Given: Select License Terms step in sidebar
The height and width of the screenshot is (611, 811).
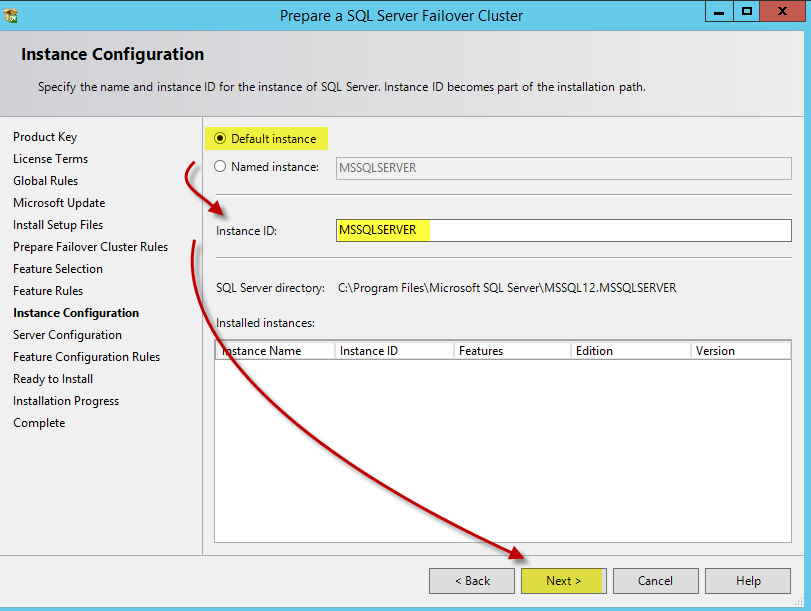Looking at the screenshot, I should click(51, 159).
